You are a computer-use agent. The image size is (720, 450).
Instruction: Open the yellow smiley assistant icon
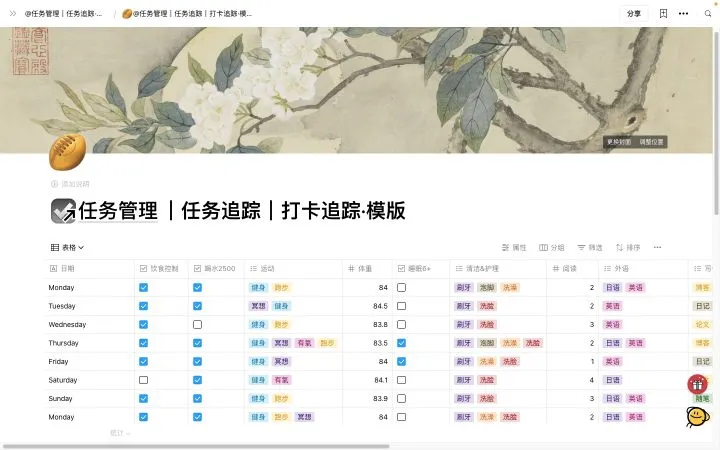[697, 417]
